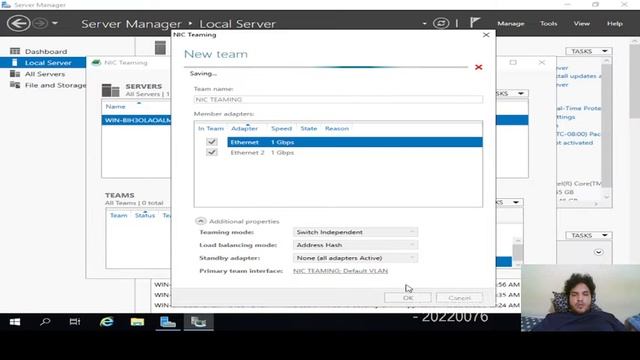Open File and Storage Services in sidebar
This screenshot has width=640, height=360.
click(x=55, y=85)
